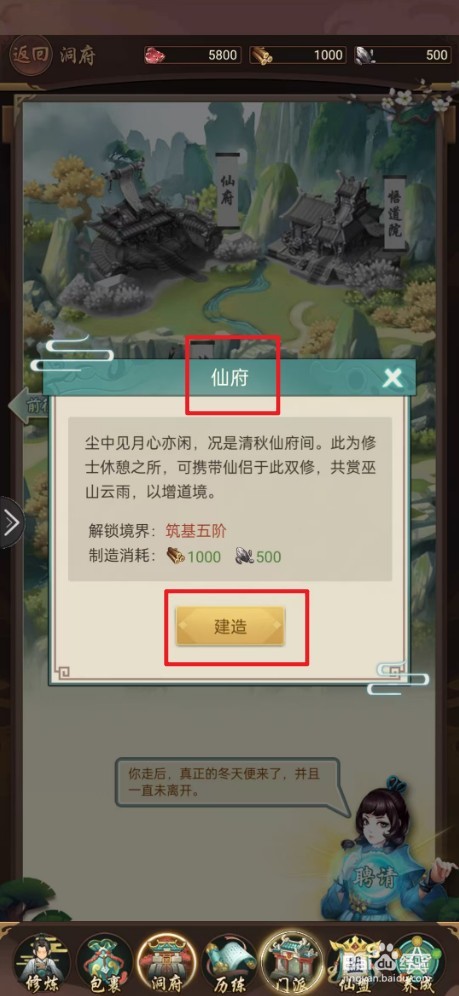Image resolution: width=459 pixels, height=996 pixels.
Task: Tap the ore resource counter 500
Action: [x=402, y=55]
